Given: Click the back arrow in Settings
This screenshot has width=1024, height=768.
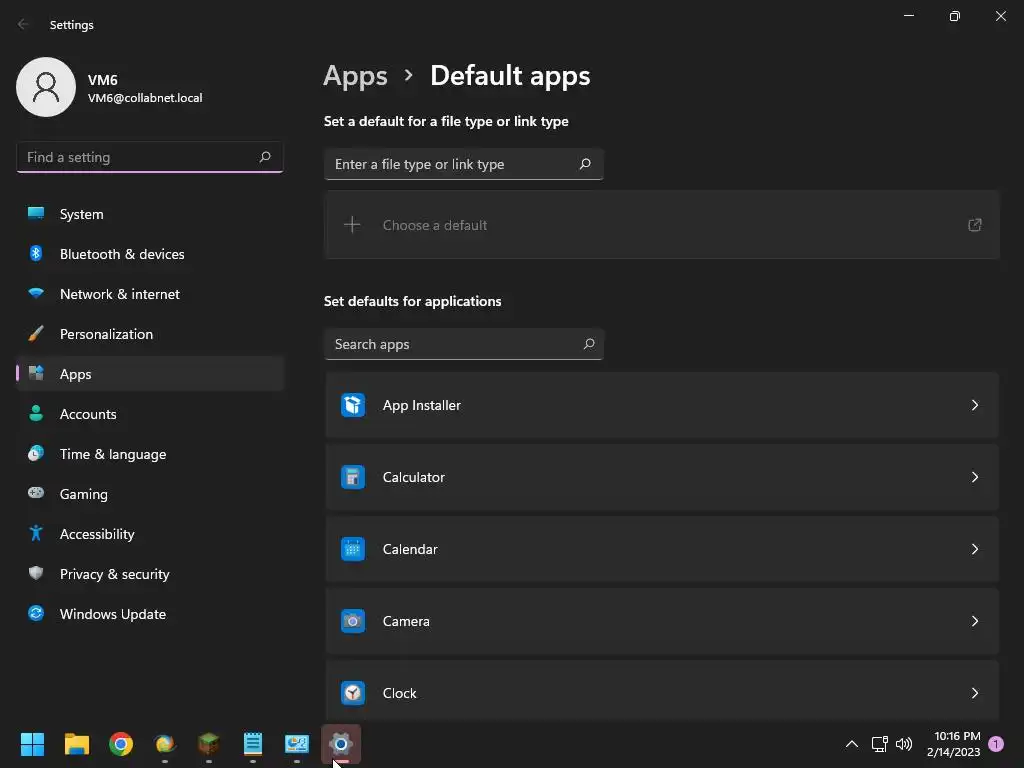Looking at the screenshot, I should tap(24, 25).
